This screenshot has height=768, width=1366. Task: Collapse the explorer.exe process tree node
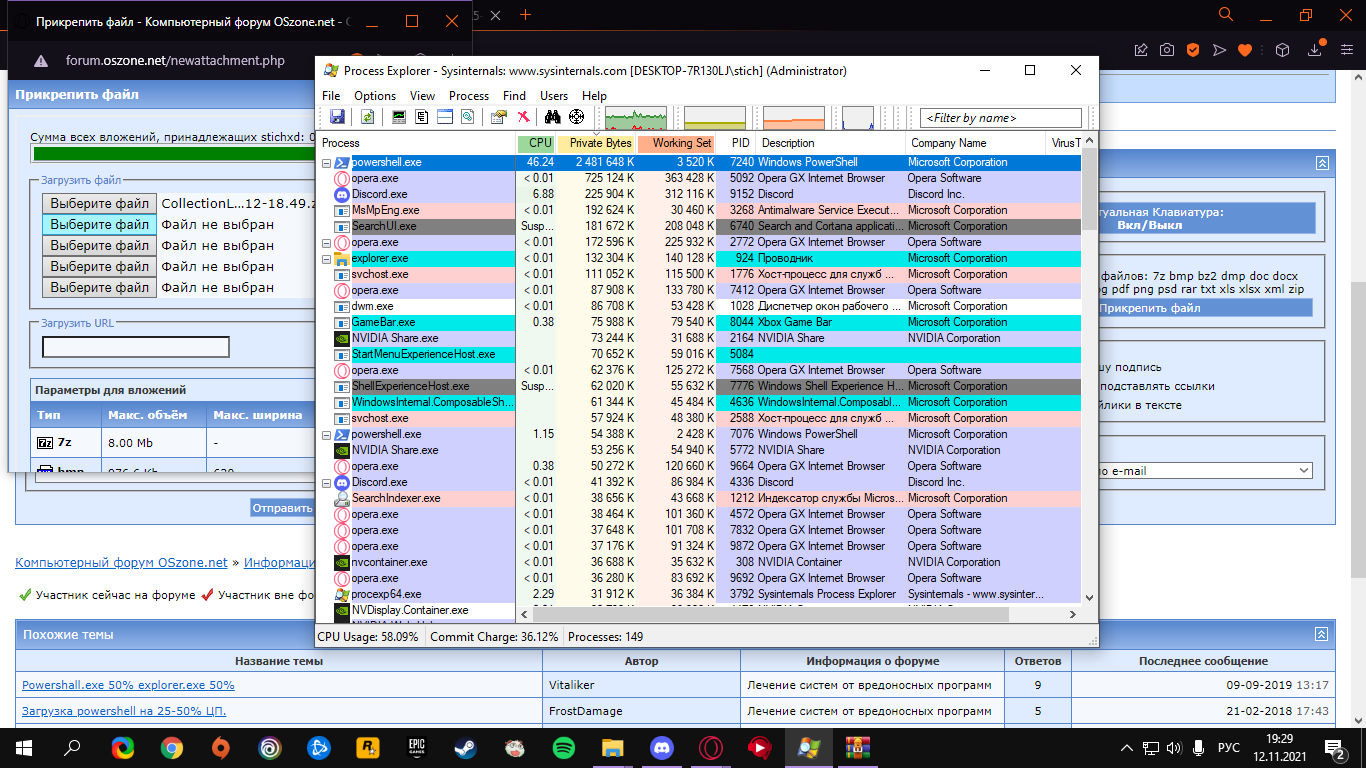(326, 258)
